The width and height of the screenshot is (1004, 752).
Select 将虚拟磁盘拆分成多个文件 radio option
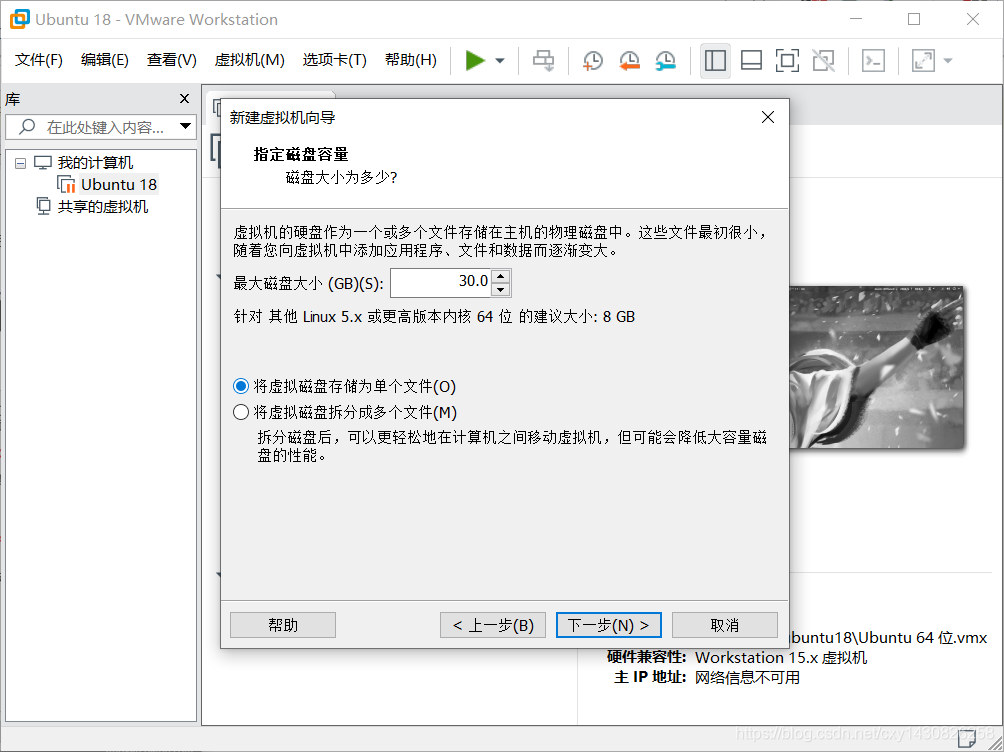pos(241,412)
